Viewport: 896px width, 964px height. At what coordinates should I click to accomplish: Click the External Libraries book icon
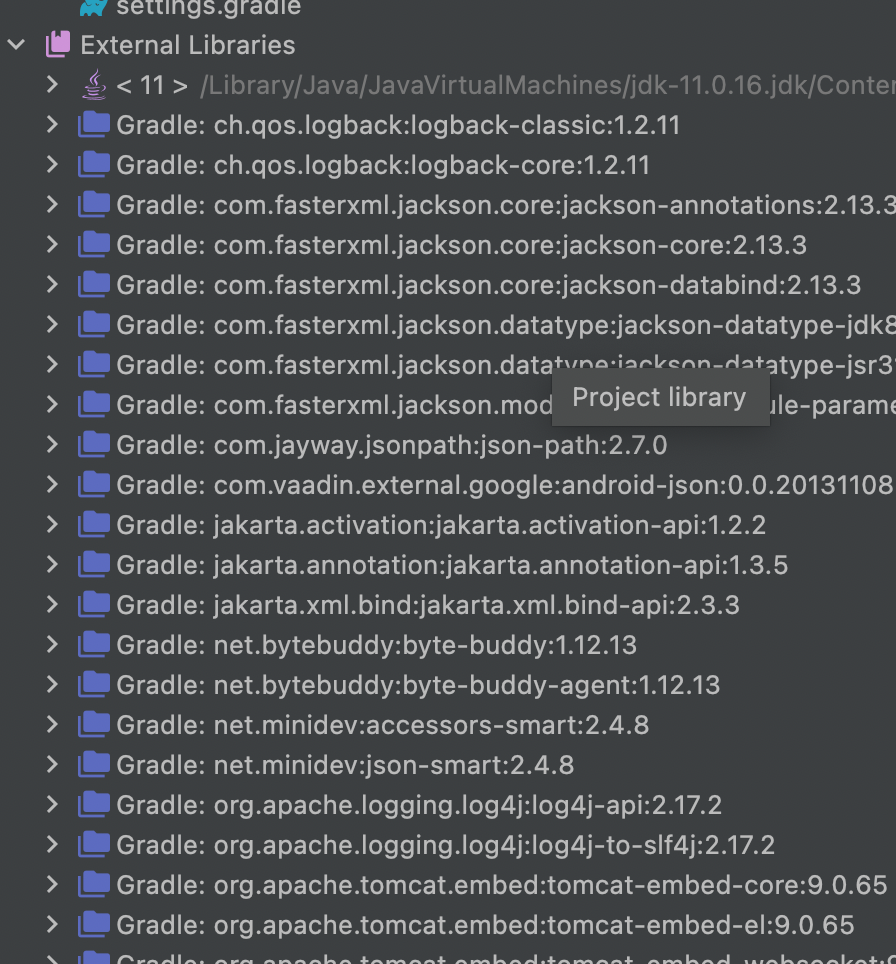click(58, 45)
